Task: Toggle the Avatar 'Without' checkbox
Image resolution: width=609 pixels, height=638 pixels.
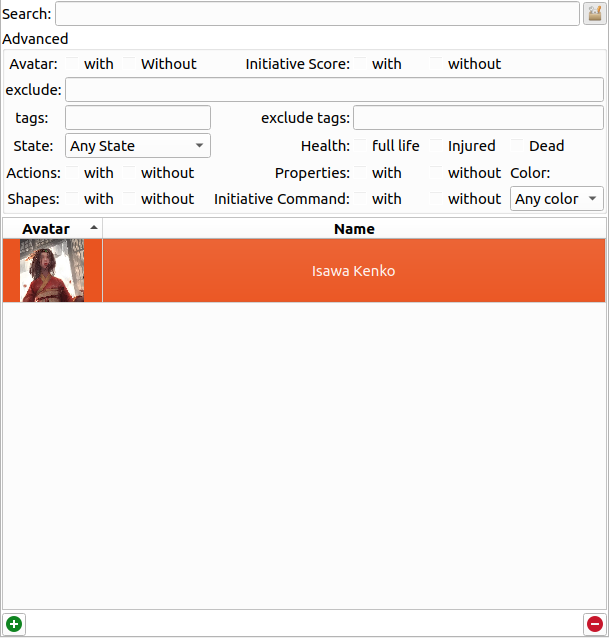Action: click(x=129, y=64)
